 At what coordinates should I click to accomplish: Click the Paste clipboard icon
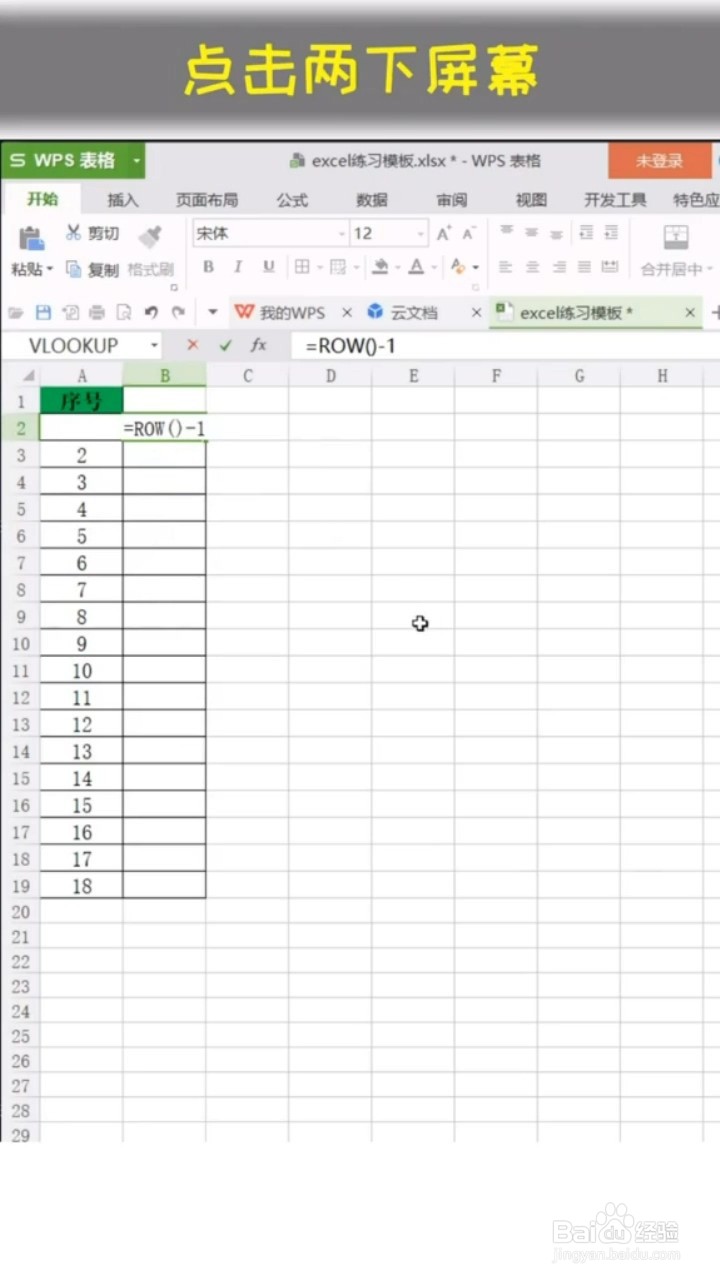(x=32, y=238)
